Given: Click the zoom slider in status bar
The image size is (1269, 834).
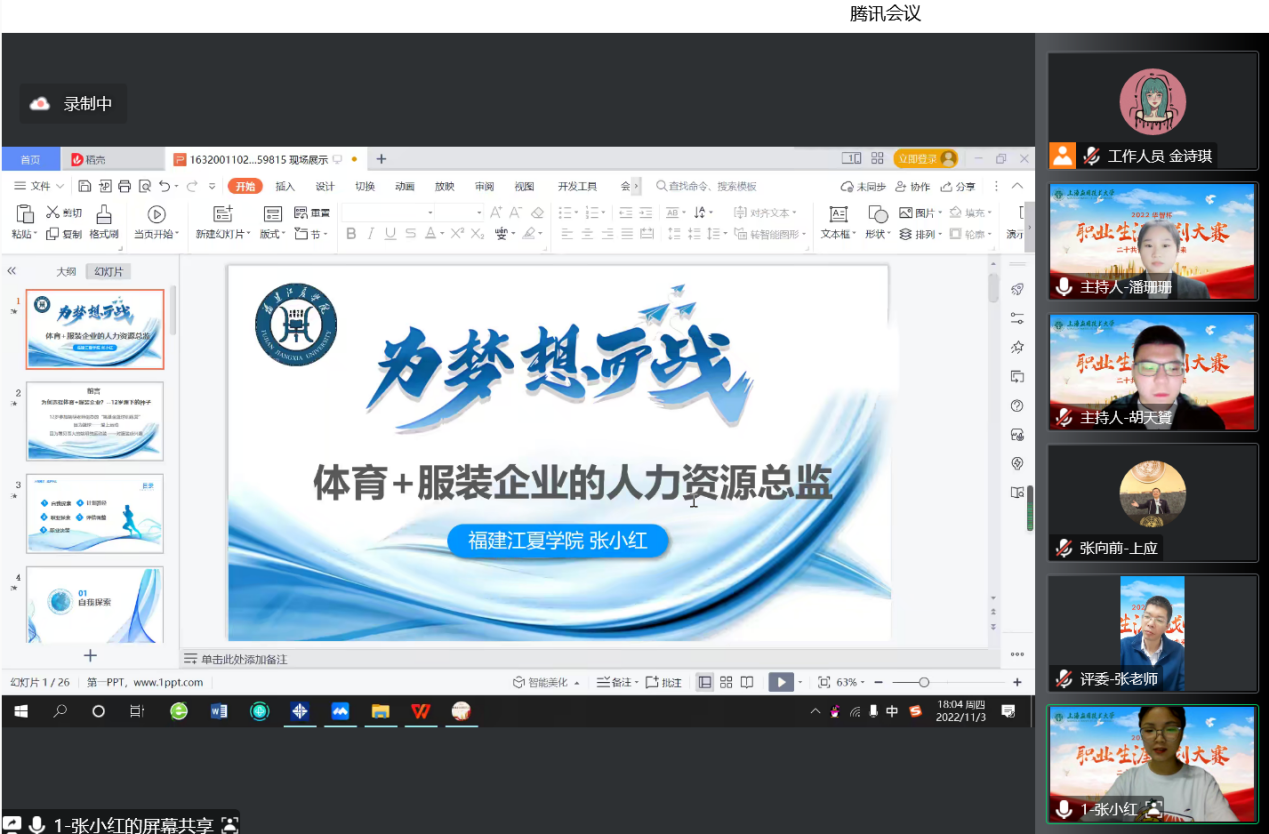Looking at the screenshot, I should click(924, 682).
